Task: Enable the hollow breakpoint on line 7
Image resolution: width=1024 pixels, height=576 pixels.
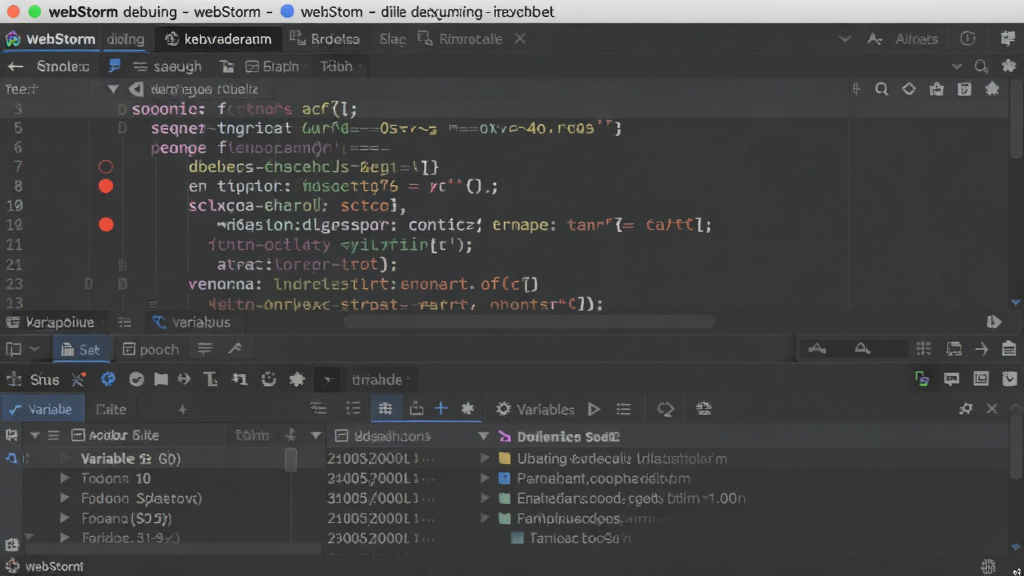Action: tap(106, 167)
